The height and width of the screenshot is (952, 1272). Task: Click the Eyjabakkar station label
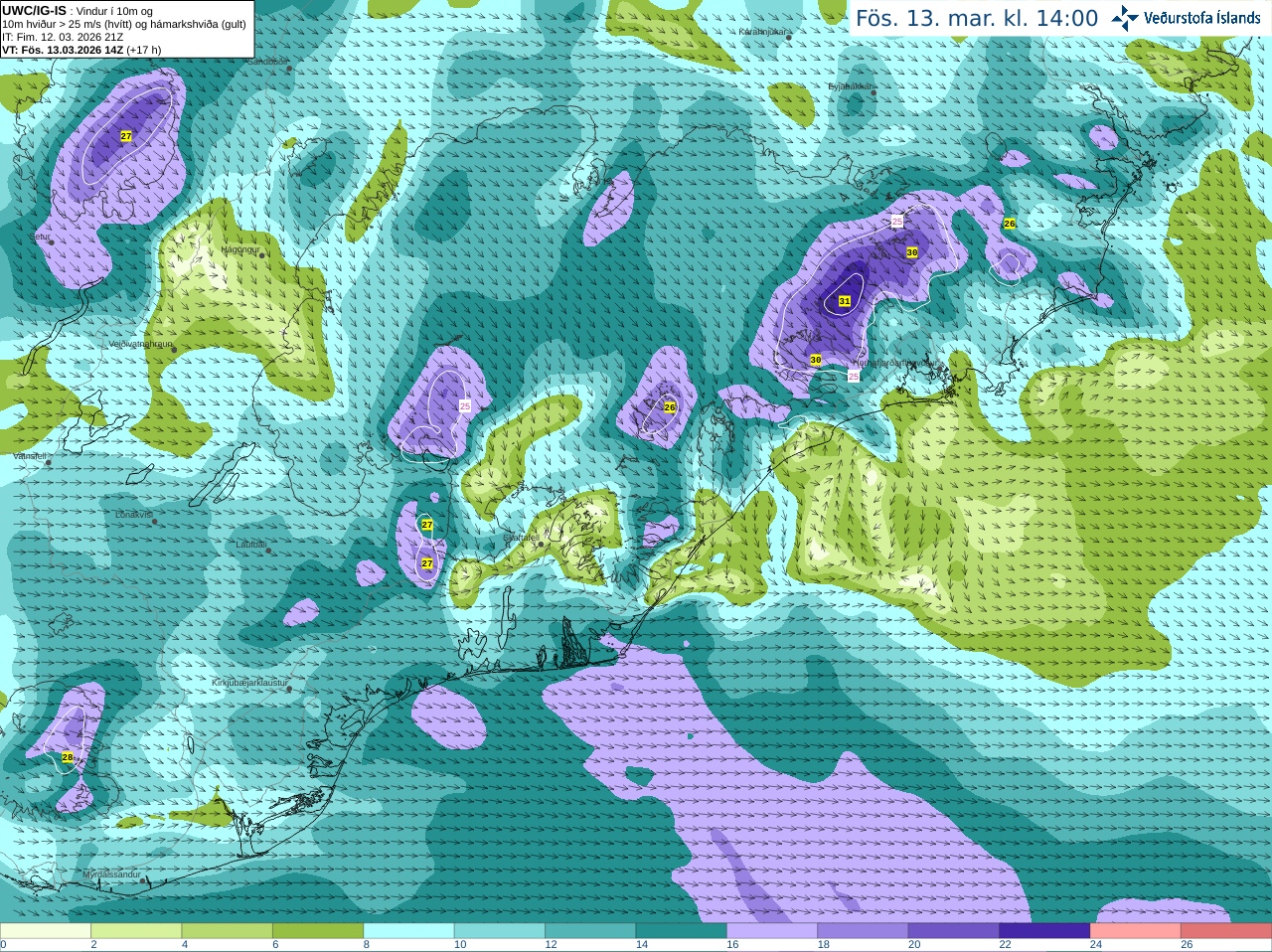coord(851,86)
